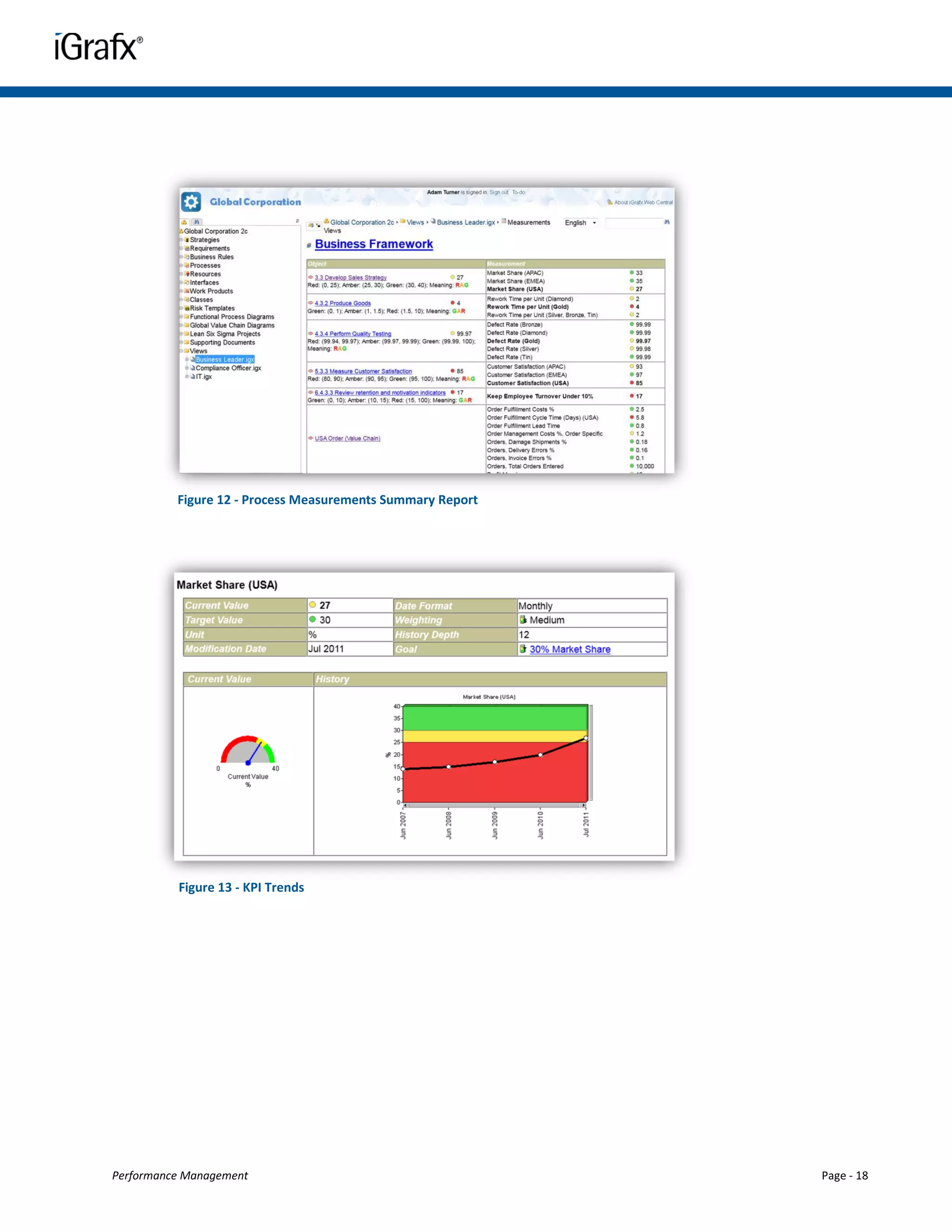Open the Business Framework heading link
The width and height of the screenshot is (952, 1232).
click(x=374, y=244)
